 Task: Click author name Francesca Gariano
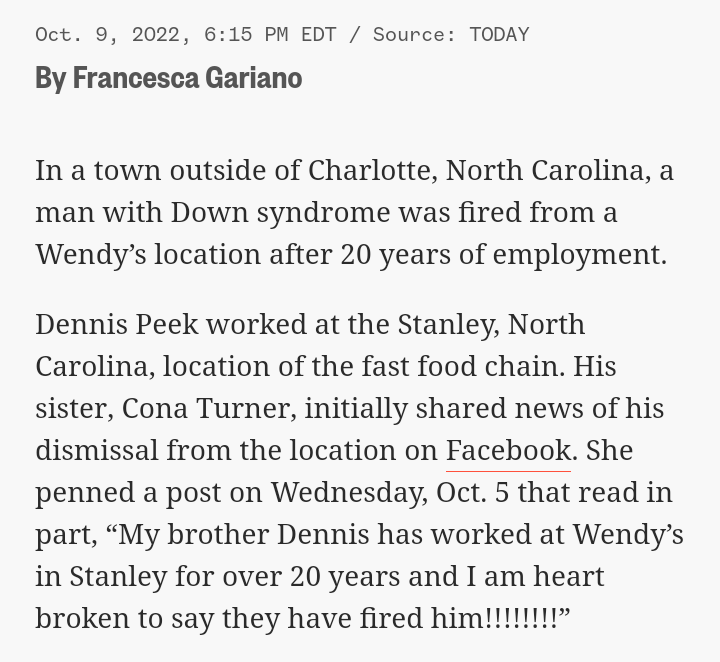click(187, 77)
